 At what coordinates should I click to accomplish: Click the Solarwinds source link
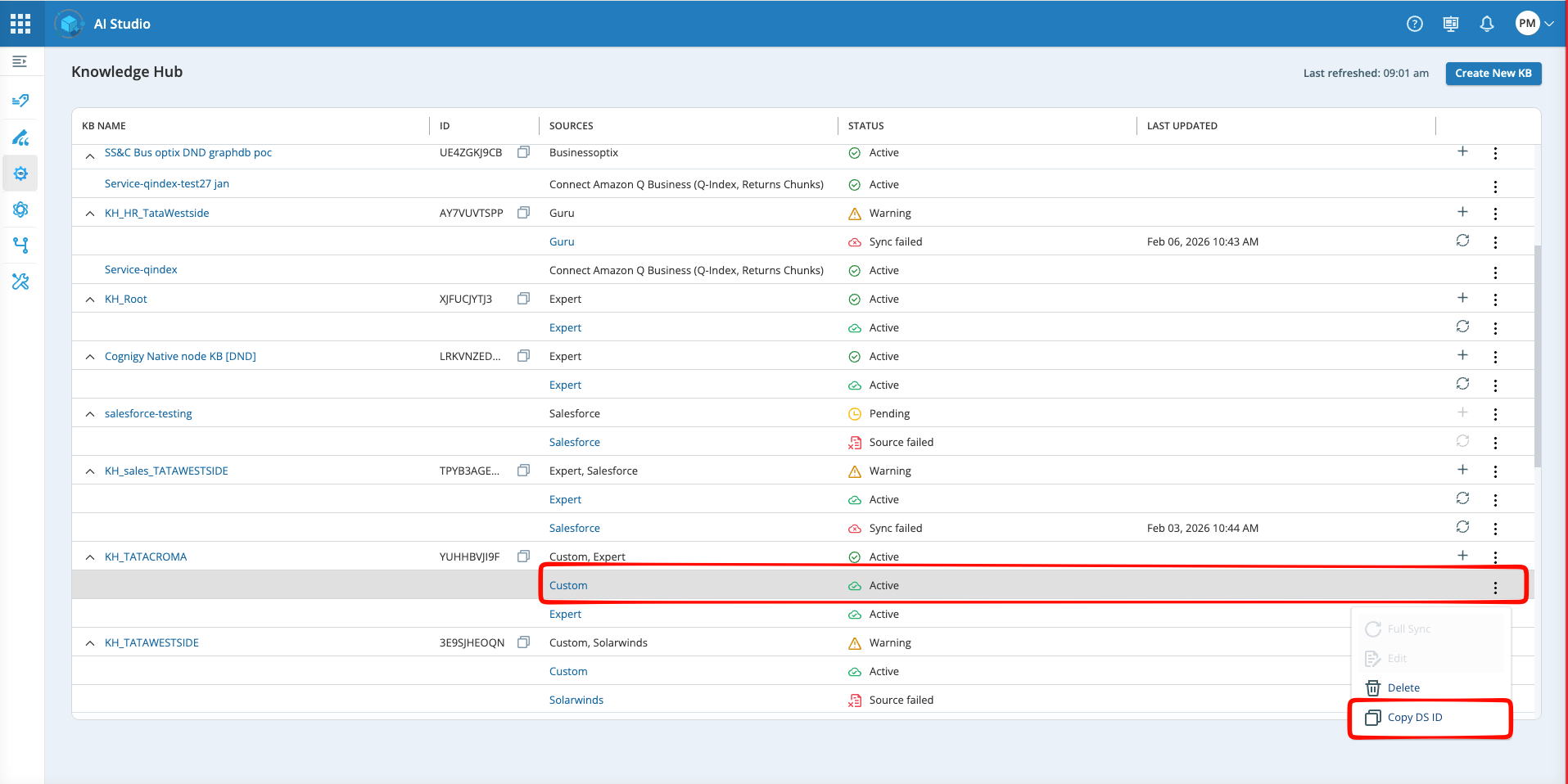[x=576, y=701]
